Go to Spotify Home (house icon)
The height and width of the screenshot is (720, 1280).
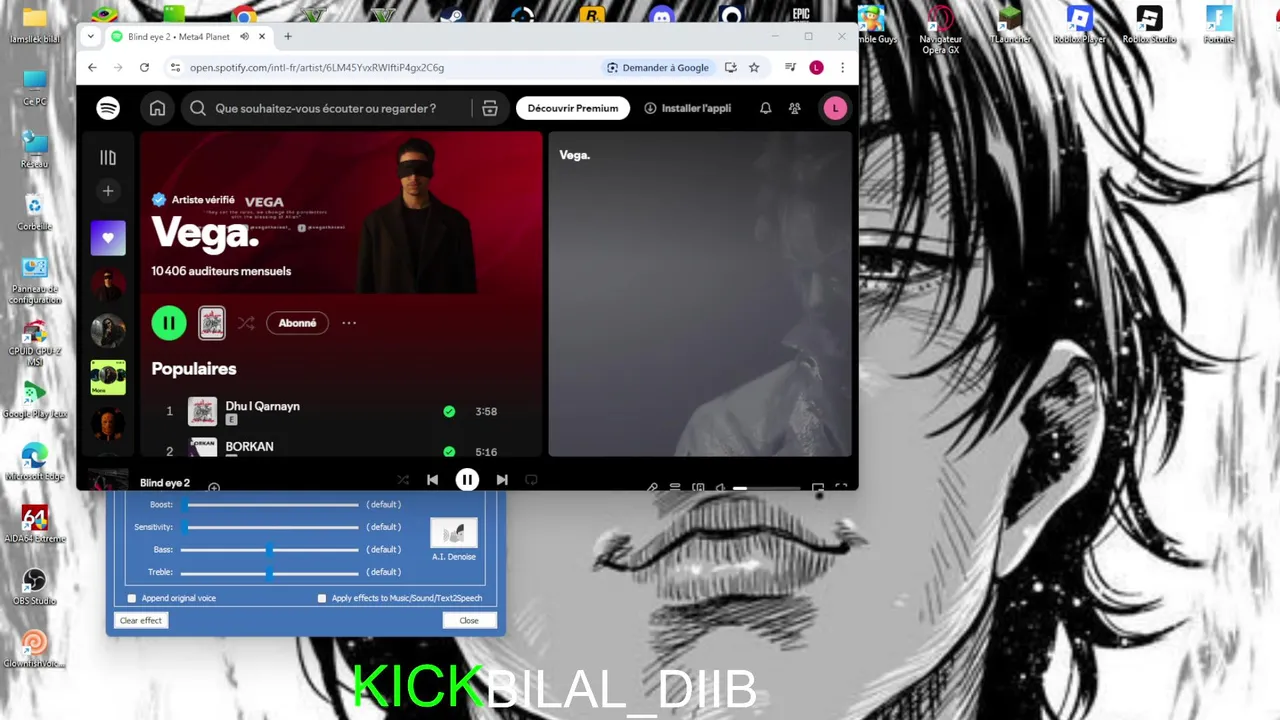[x=157, y=108]
